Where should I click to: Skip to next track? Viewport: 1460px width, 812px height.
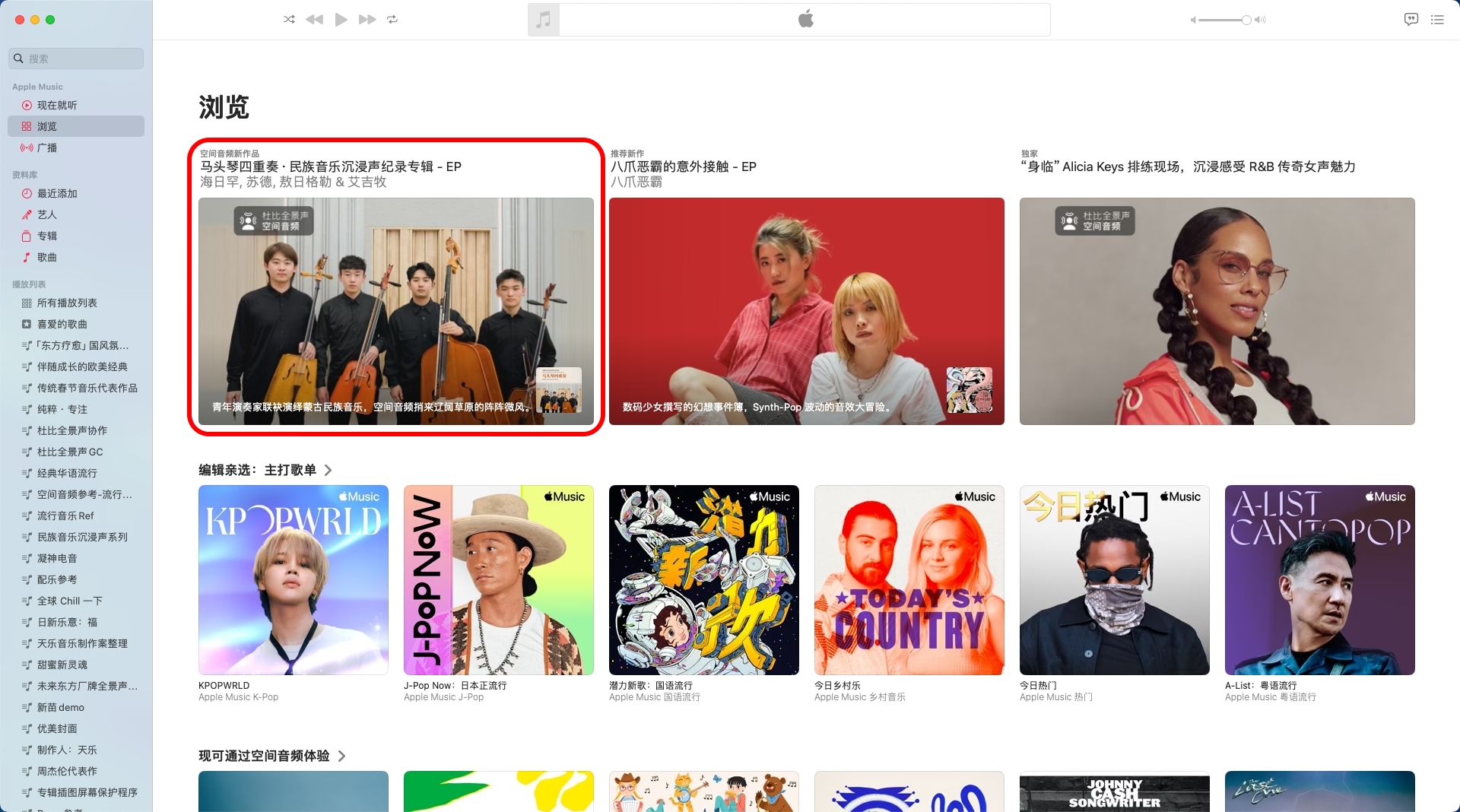pos(367,20)
